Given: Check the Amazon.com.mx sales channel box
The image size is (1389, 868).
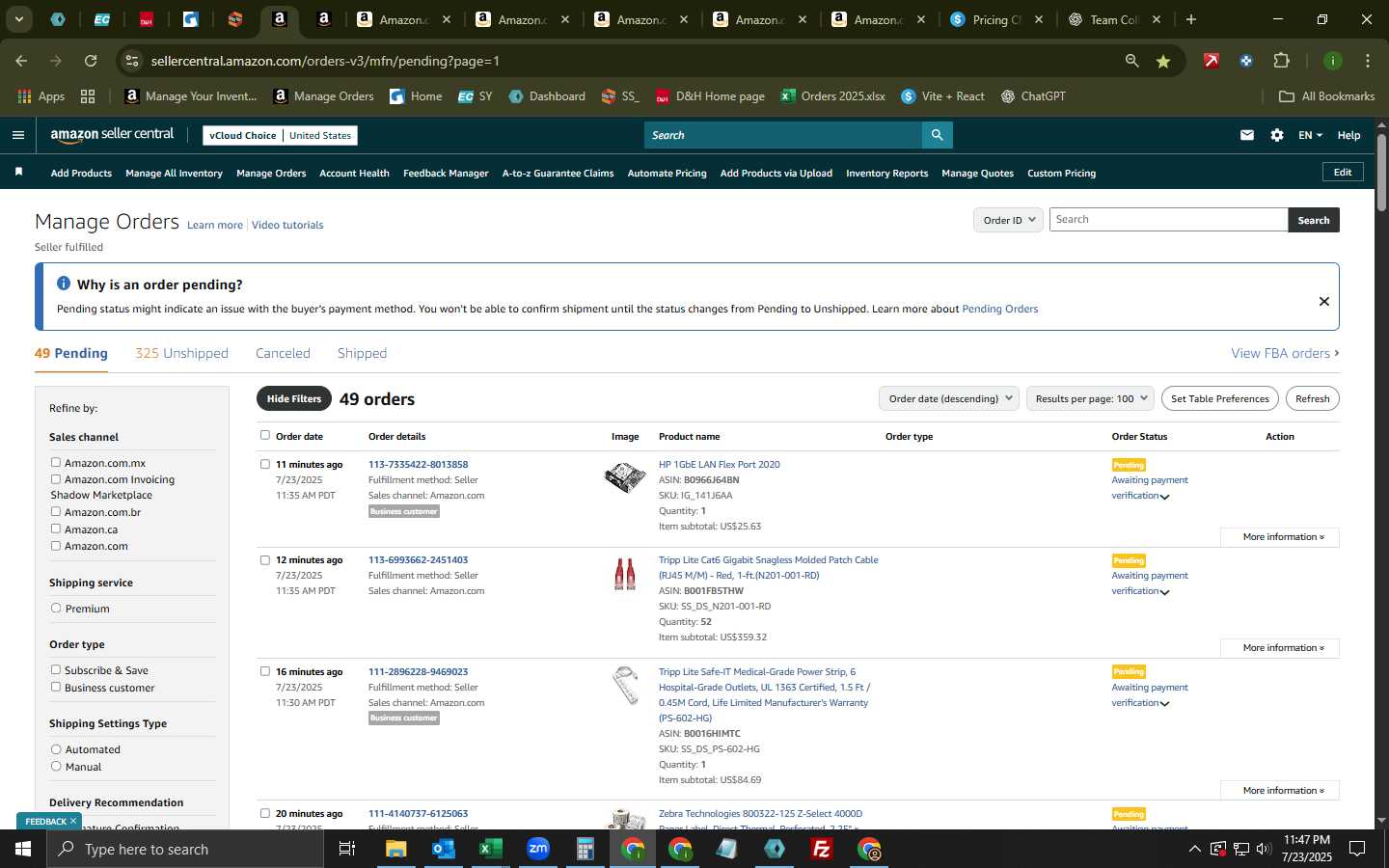Looking at the screenshot, I should click(56, 463).
